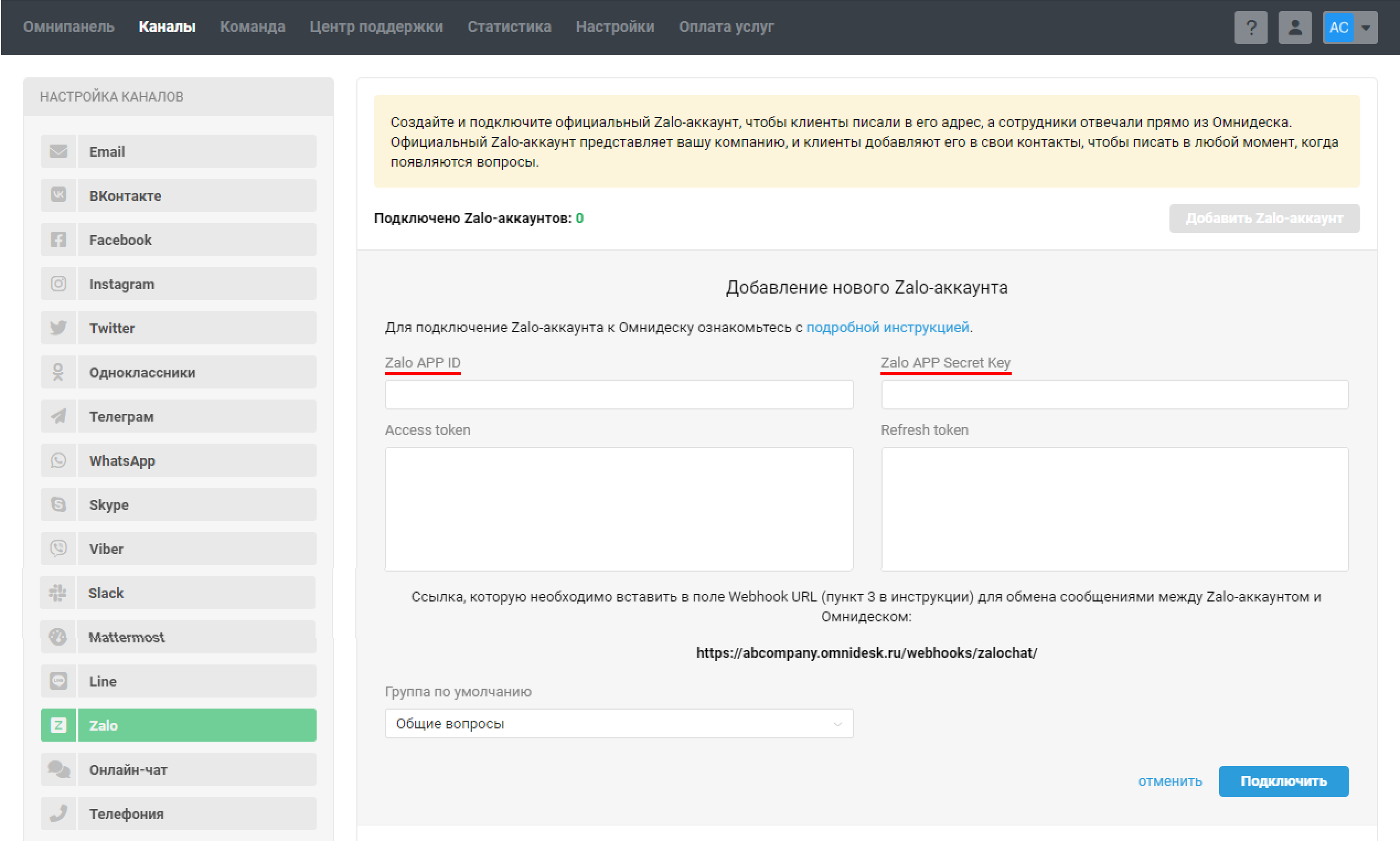Click the AC account avatar
The image size is (1400, 841).
point(1338,27)
